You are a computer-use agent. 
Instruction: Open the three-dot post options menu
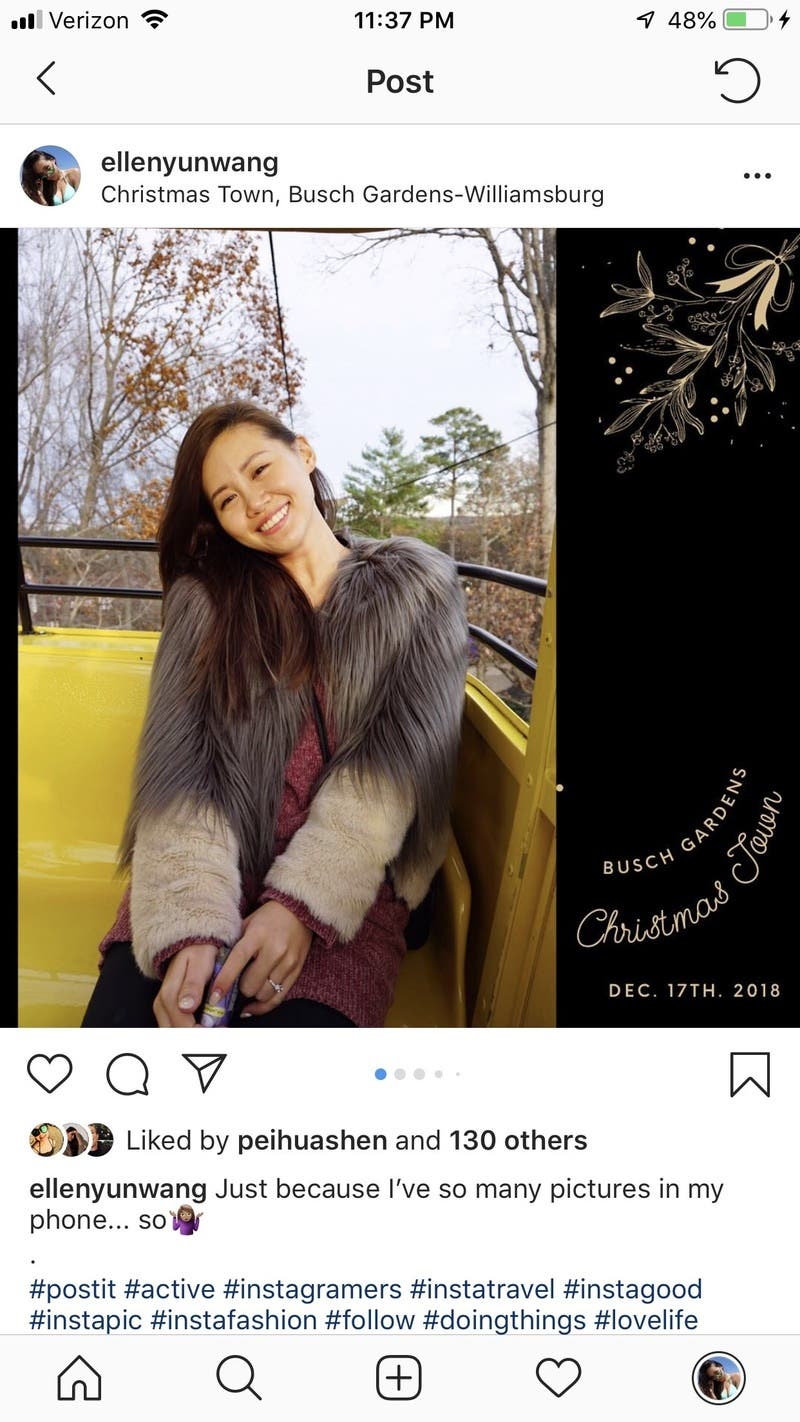point(757,176)
